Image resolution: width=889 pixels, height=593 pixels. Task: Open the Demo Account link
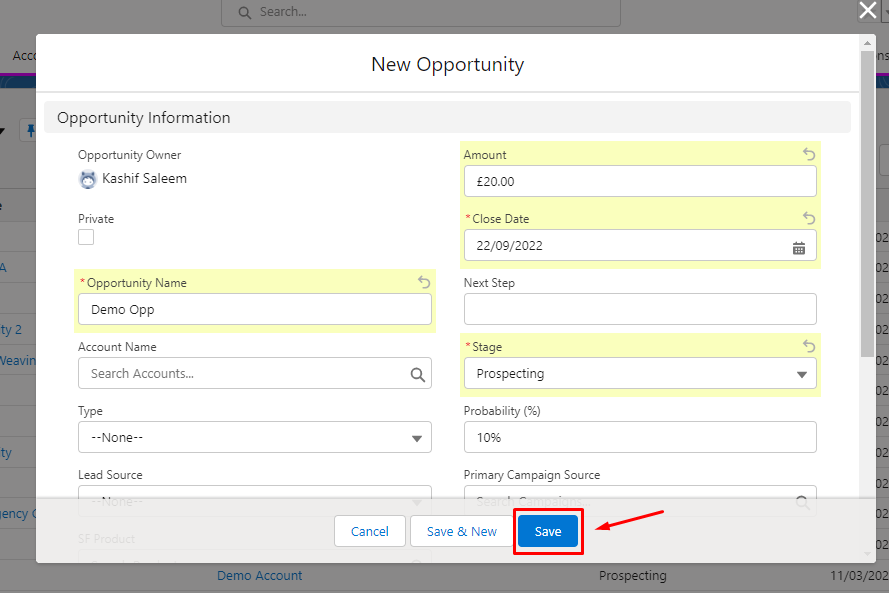click(259, 575)
